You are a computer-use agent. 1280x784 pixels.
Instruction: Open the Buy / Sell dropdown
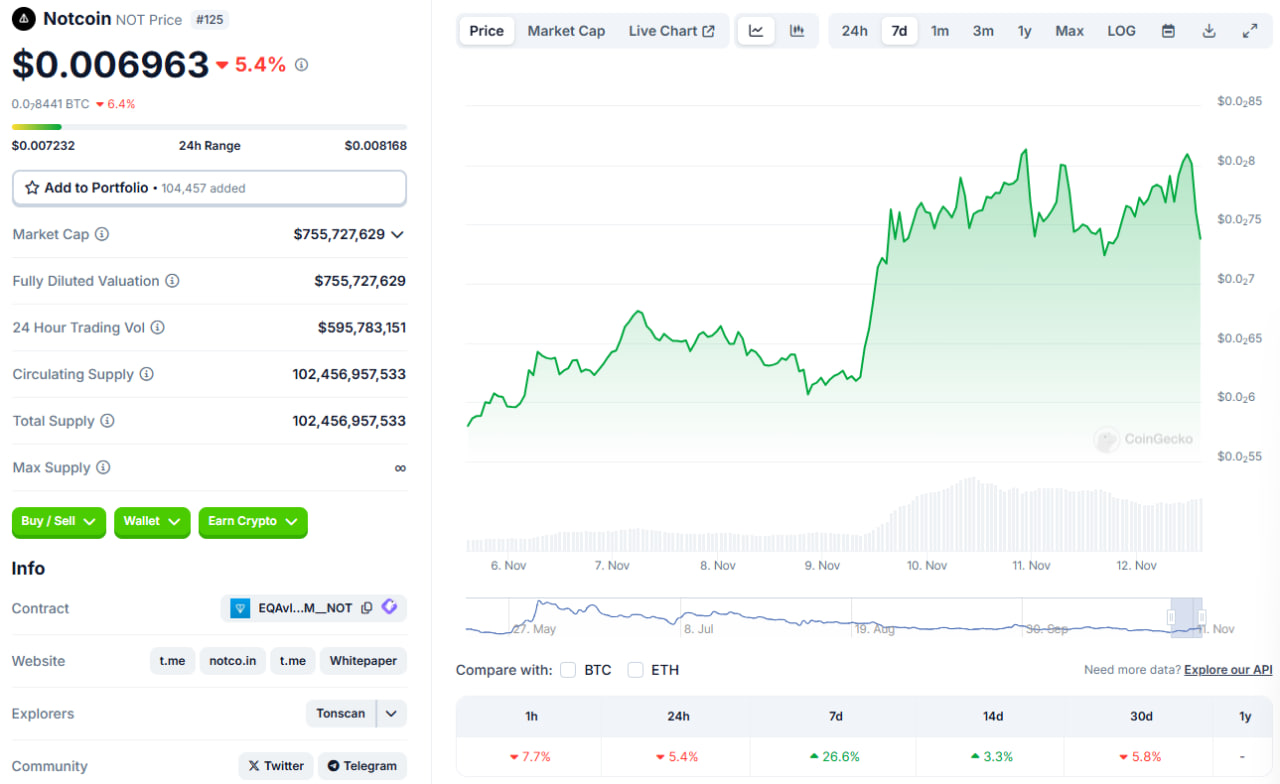click(x=59, y=522)
